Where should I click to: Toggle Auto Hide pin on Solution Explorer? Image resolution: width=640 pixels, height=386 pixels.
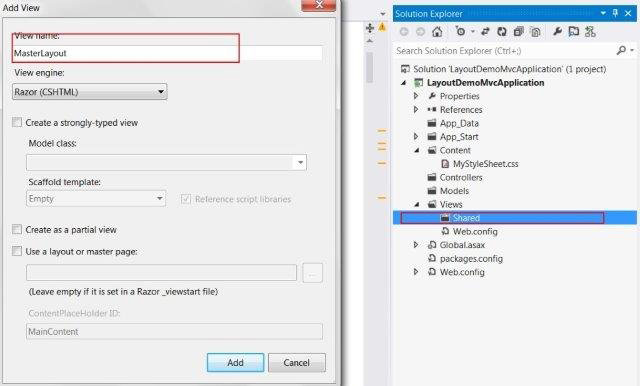615,13
